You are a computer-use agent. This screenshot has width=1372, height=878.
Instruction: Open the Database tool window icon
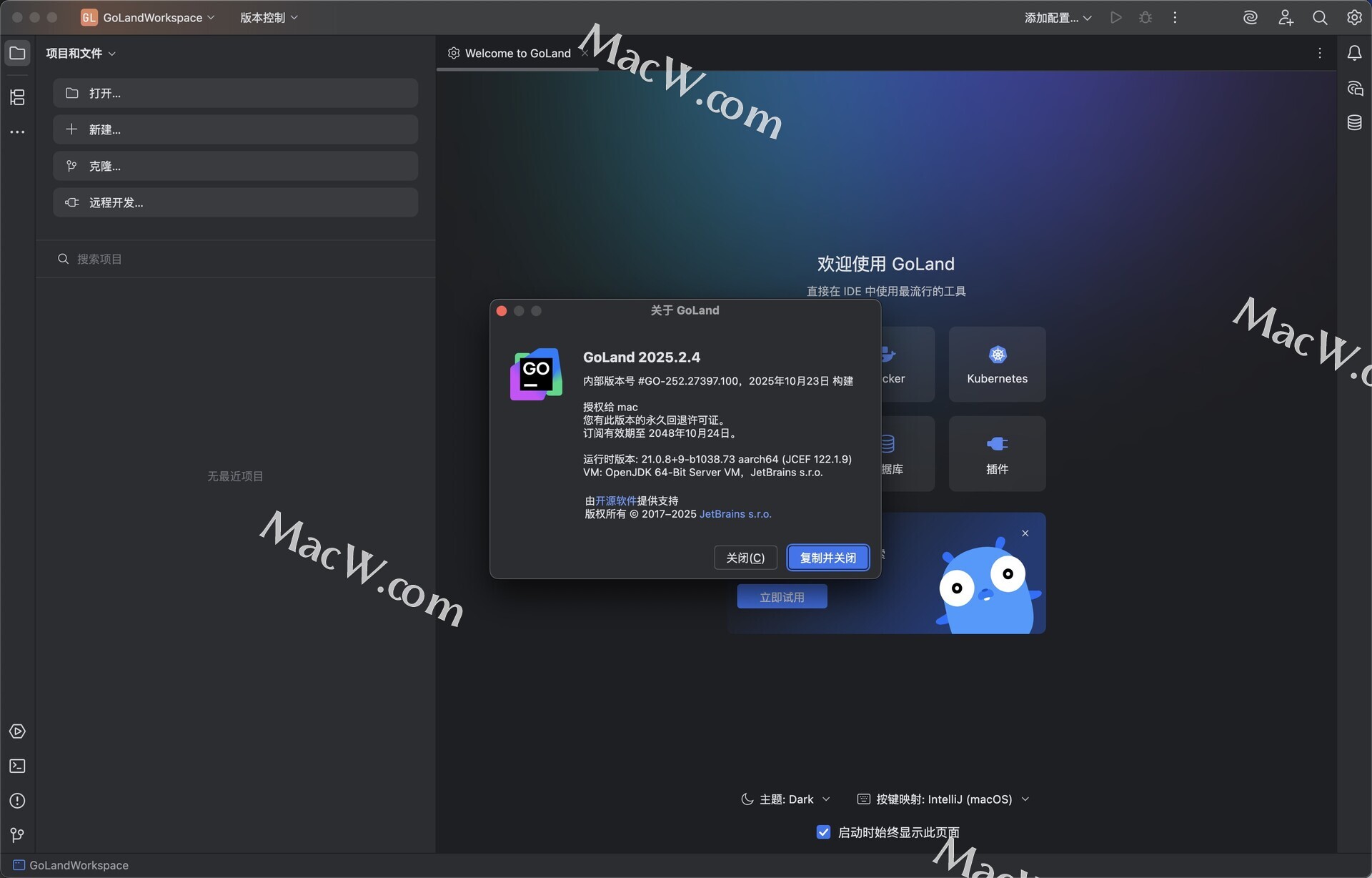point(1354,123)
